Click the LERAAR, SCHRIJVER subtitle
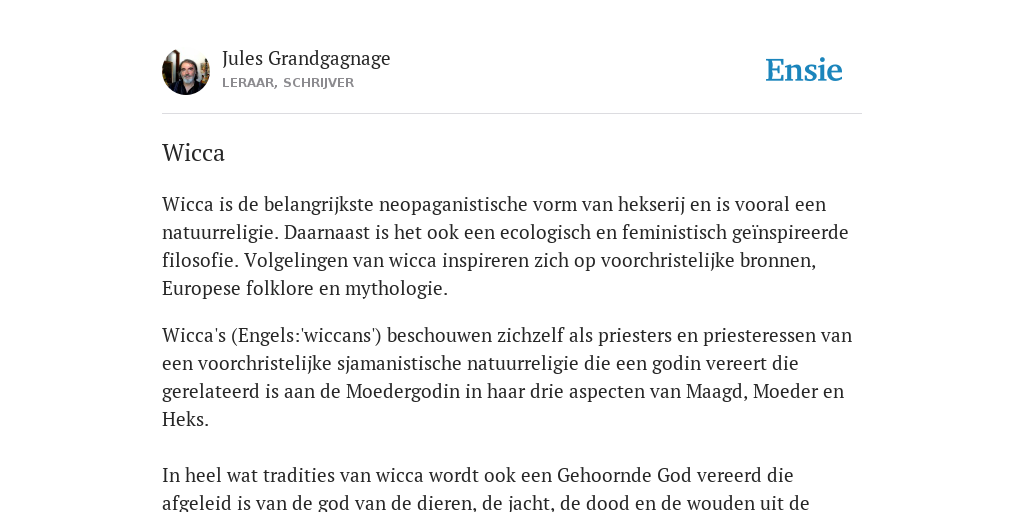 288,83
